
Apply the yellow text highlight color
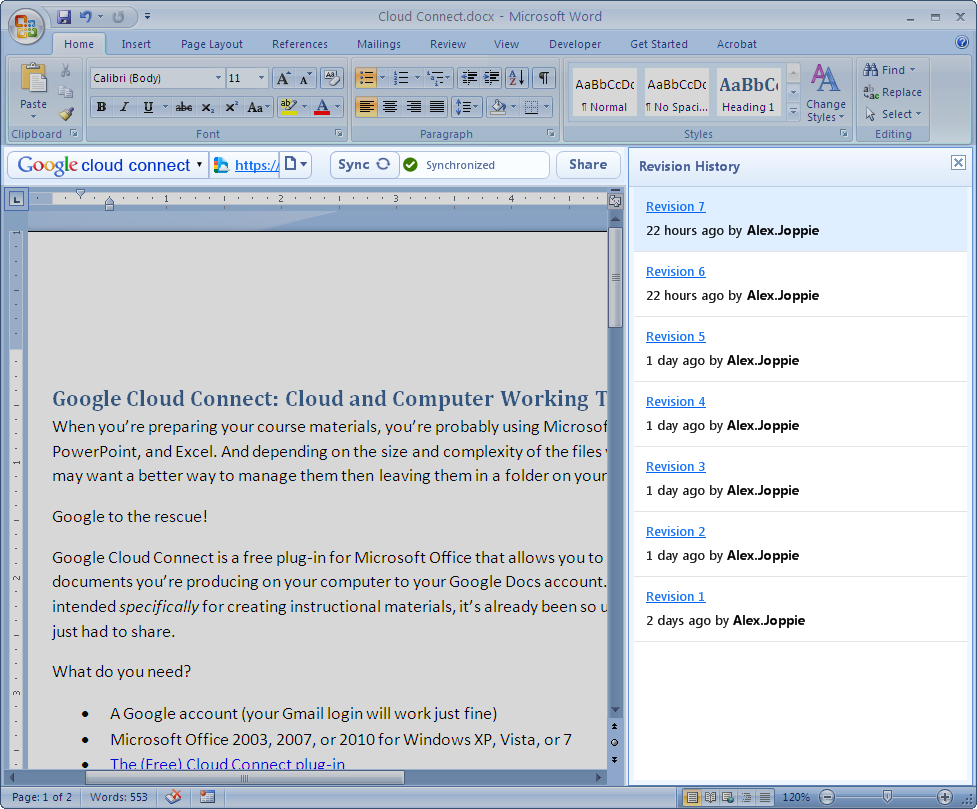click(x=288, y=107)
